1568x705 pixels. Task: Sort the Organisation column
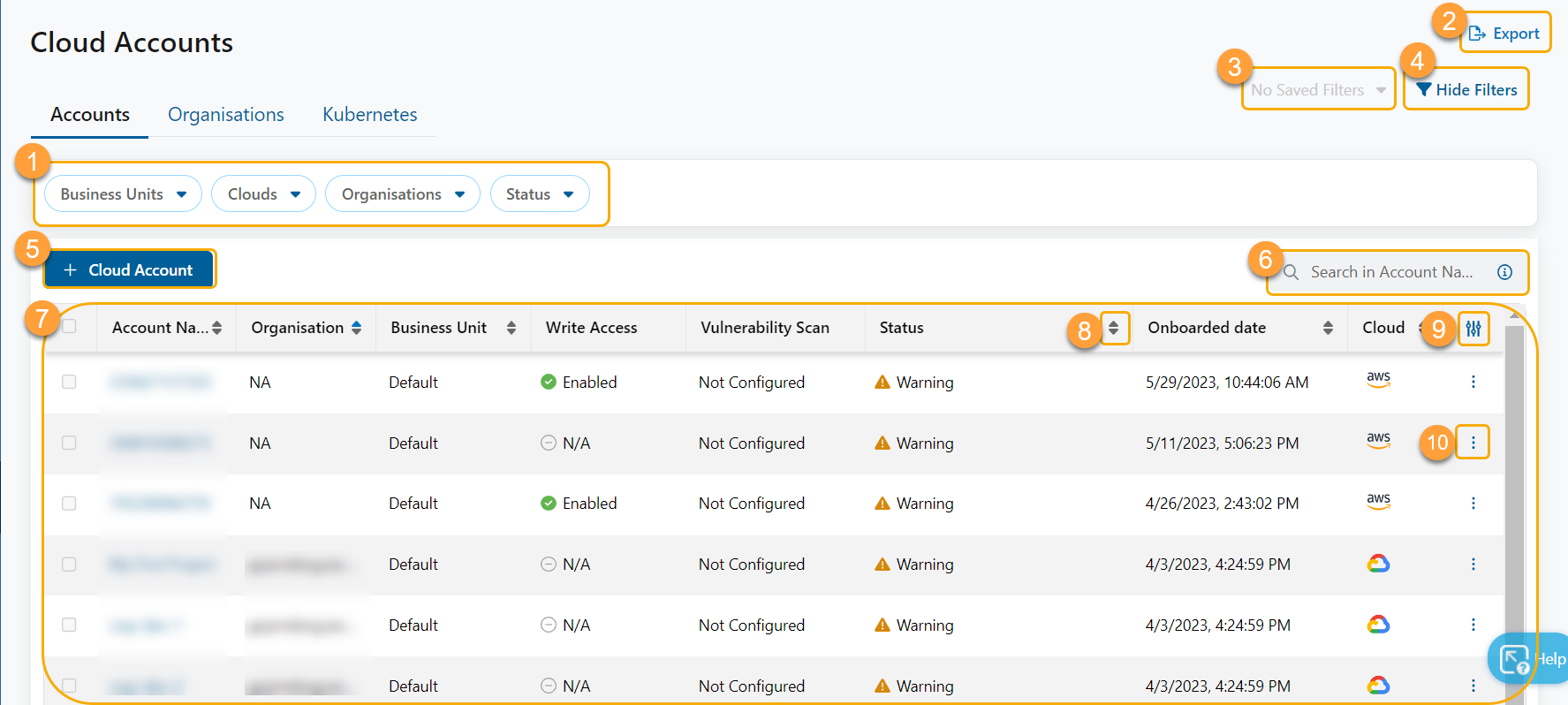(x=356, y=328)
